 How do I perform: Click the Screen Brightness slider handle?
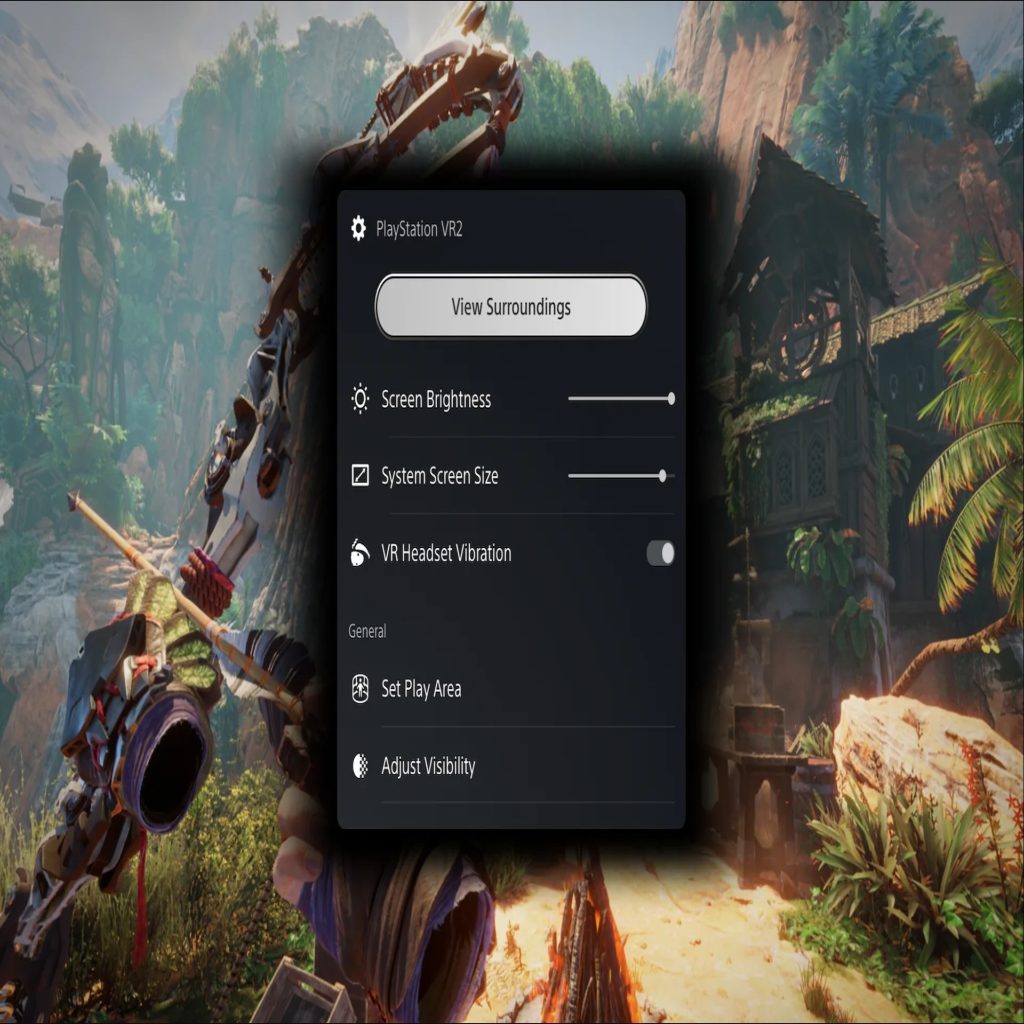click(671, 399)
